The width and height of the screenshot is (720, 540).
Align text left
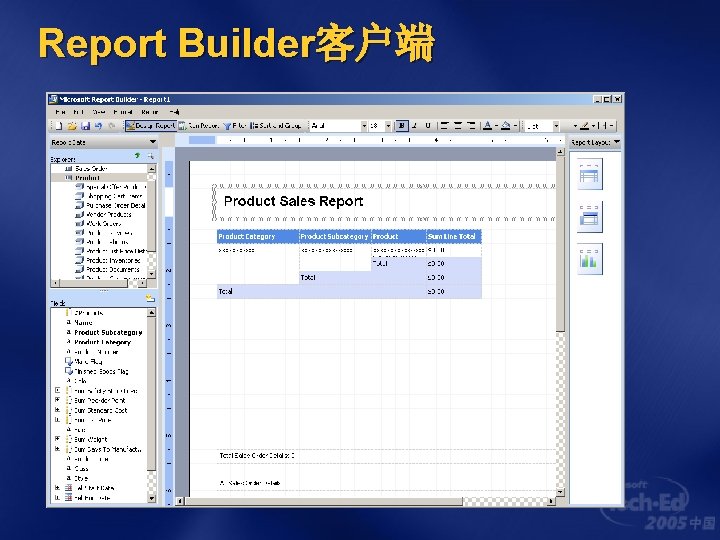pyautogui.click(x=444, y=125)
